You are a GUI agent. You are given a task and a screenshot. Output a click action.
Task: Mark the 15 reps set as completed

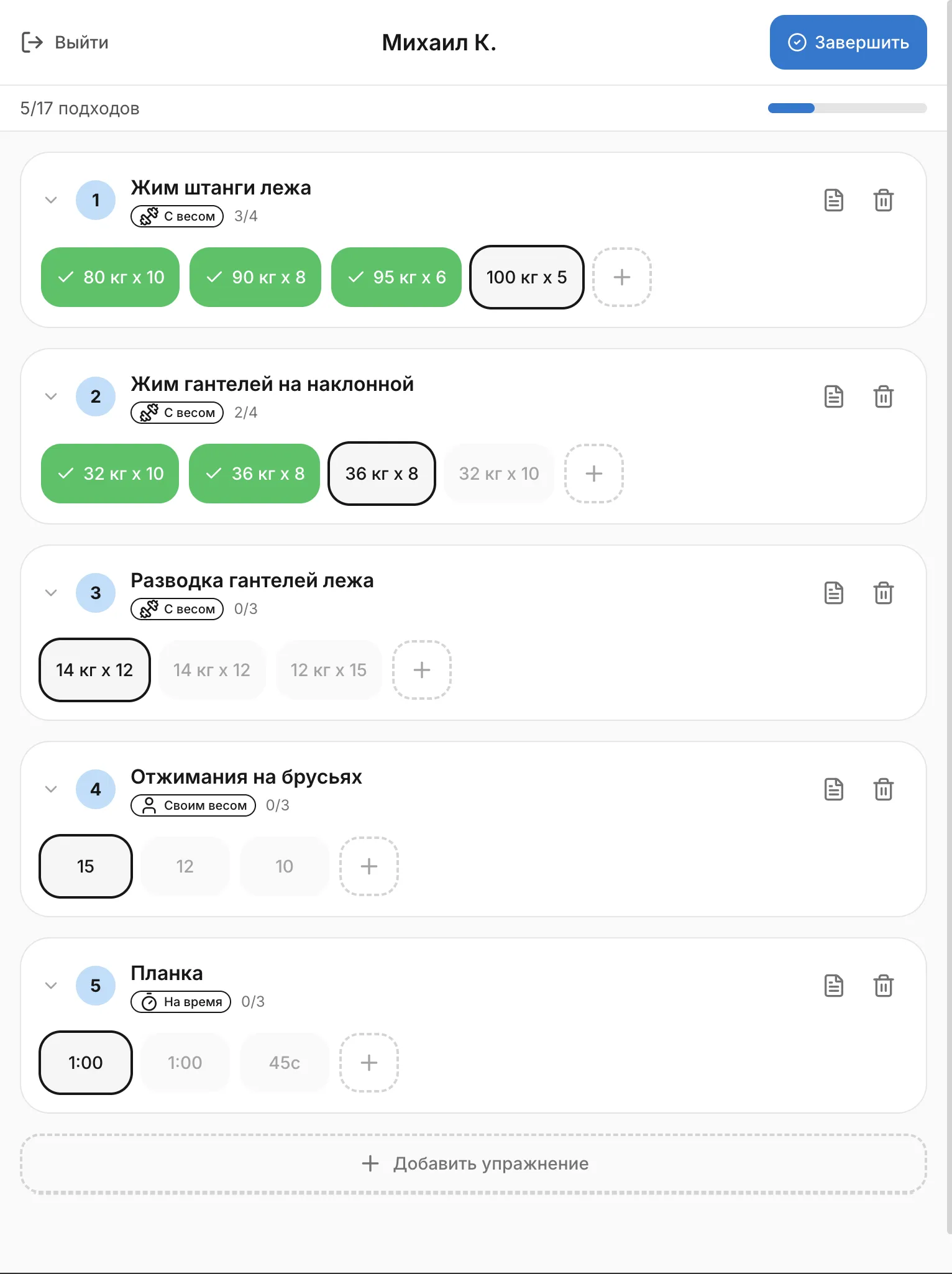tap(85, 866)
